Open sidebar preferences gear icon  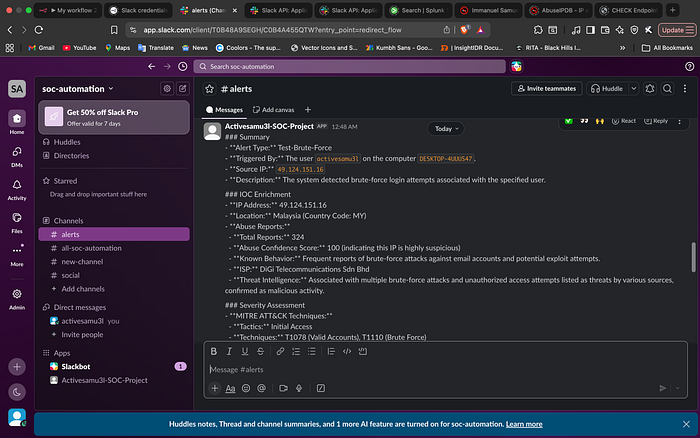167,88
